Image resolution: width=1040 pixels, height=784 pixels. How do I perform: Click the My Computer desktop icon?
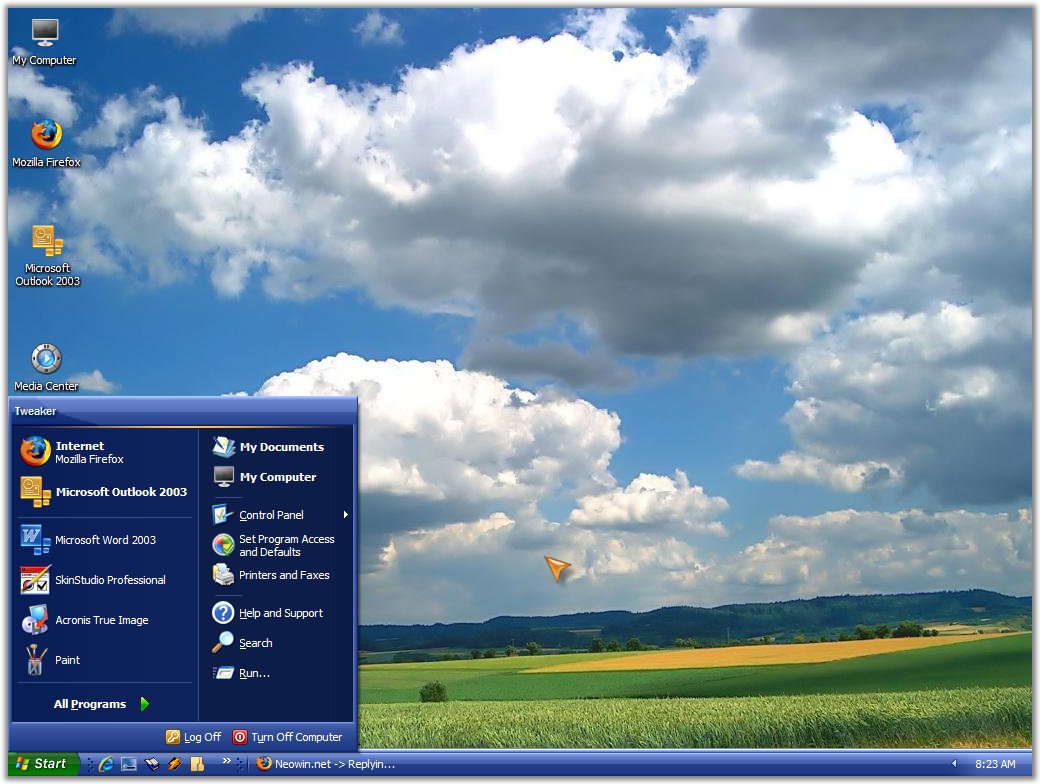(x=45, y=34)
